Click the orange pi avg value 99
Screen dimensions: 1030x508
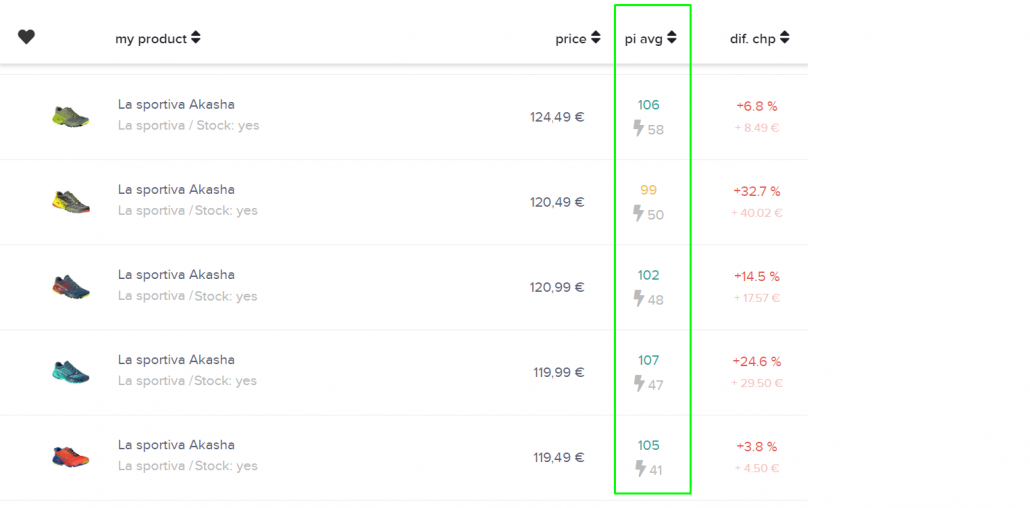(x=648, y=190)
